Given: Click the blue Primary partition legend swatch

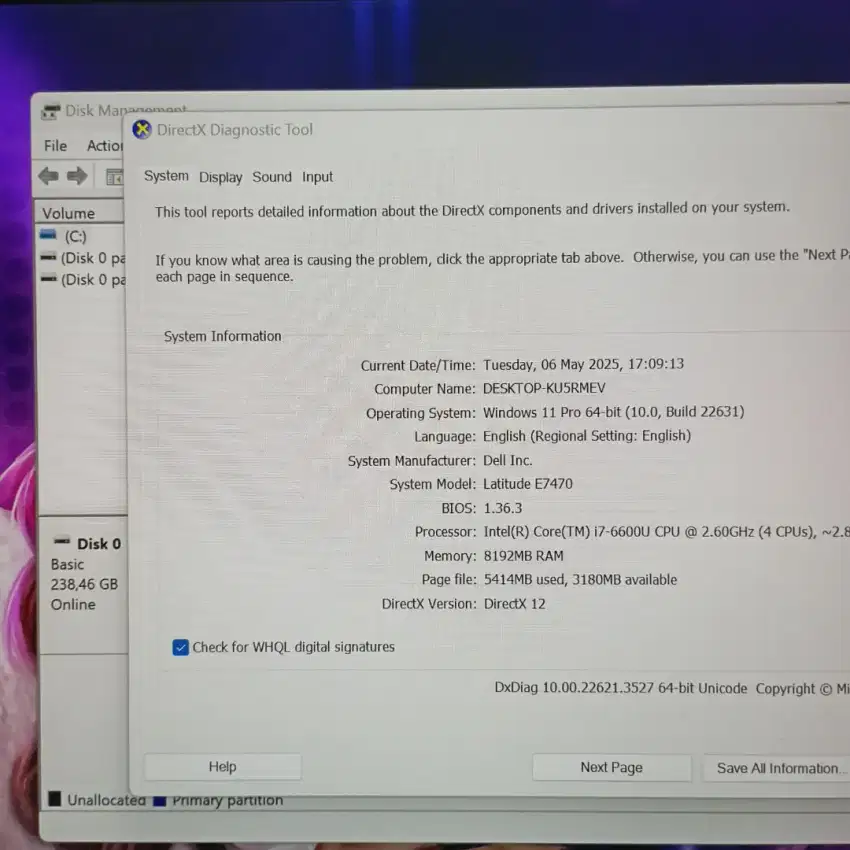Looking at the screenshot, I should click(x=159, y=801).
